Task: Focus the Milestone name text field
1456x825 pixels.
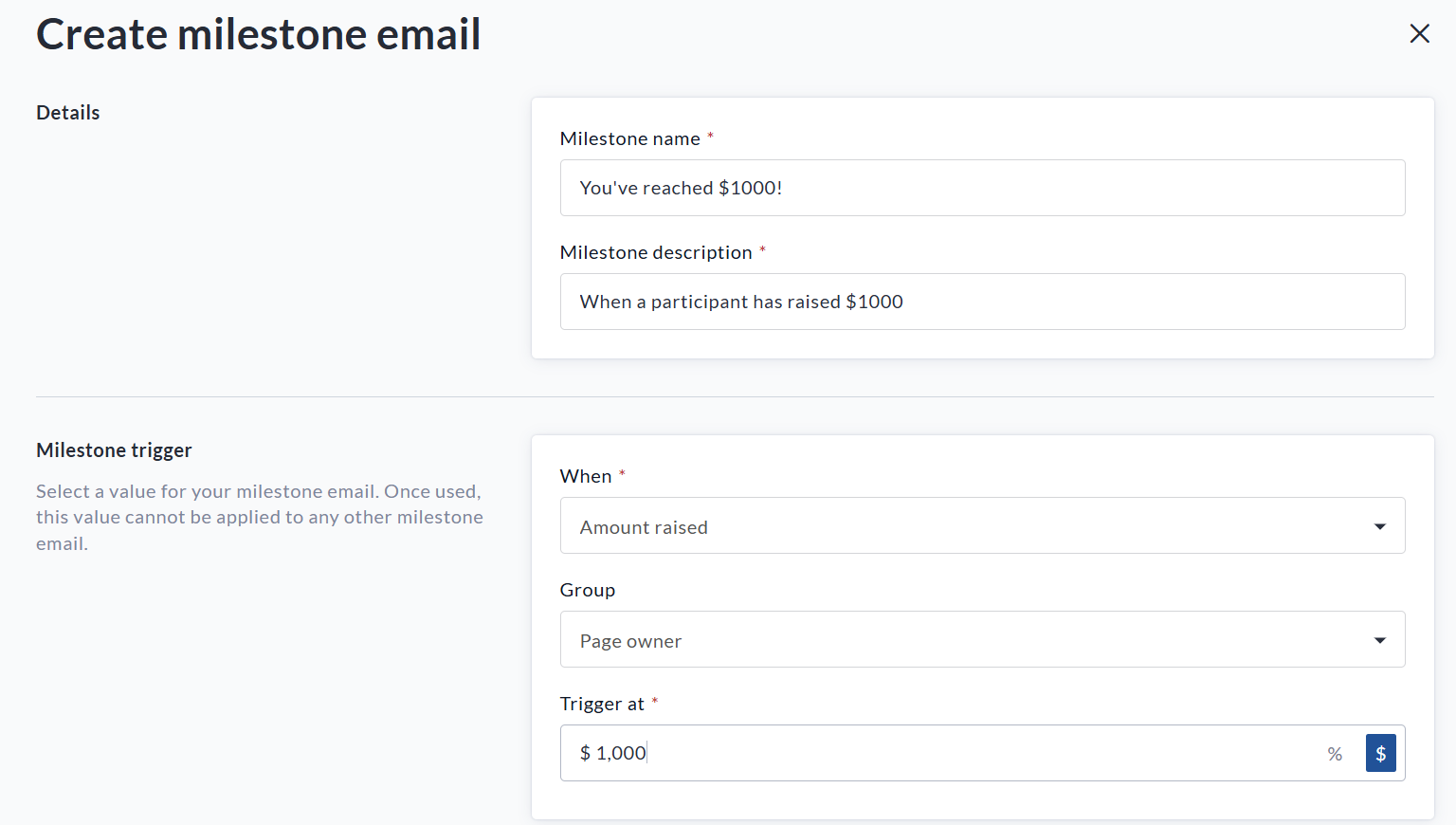Action: [x=982, y=188]
